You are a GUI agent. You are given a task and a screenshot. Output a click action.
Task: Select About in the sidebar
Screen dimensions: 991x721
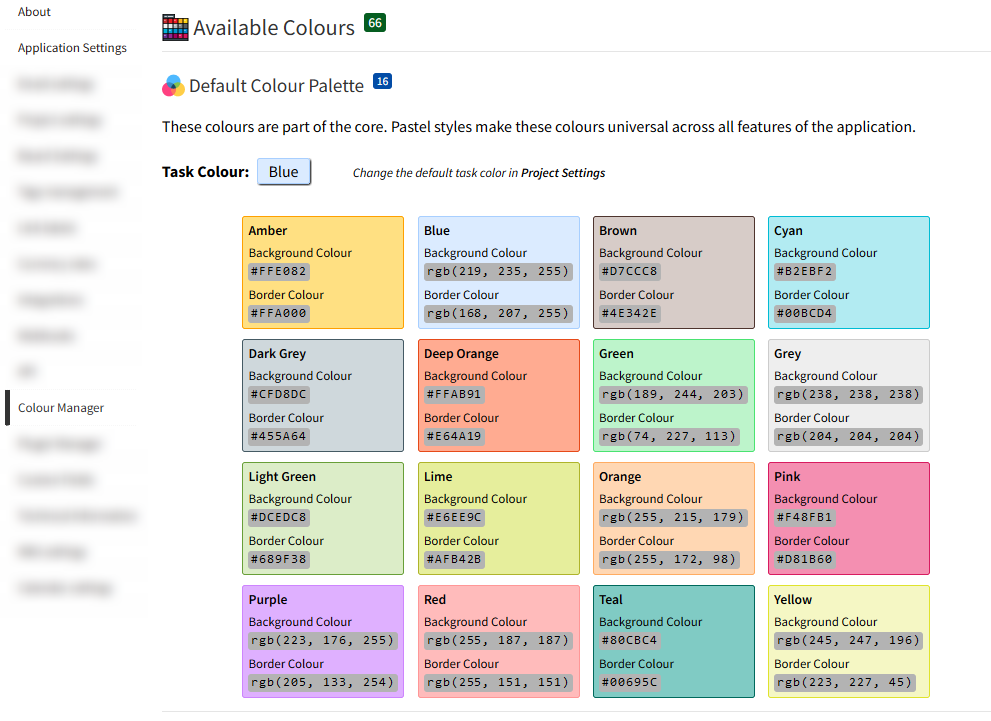coord(33,11)
